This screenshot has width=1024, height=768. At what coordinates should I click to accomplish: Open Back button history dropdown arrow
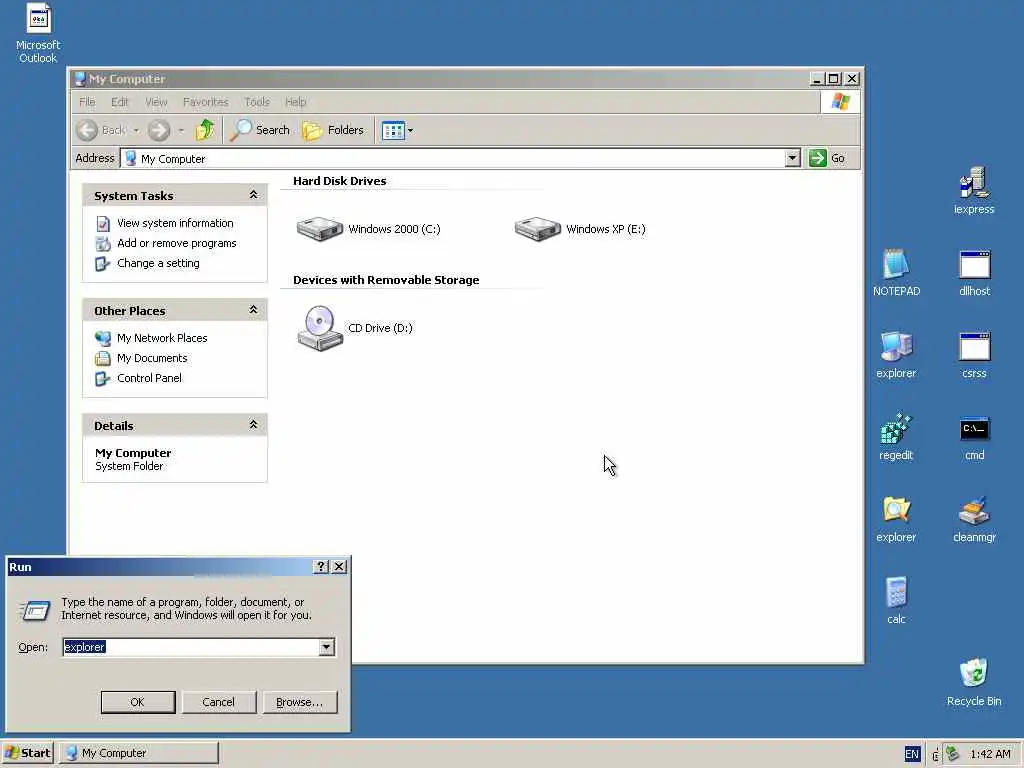(x=136, y=130)
